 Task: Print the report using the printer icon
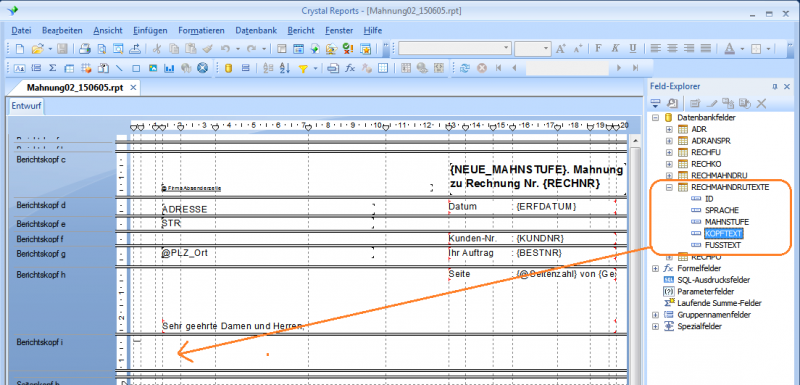pos(84,49)
